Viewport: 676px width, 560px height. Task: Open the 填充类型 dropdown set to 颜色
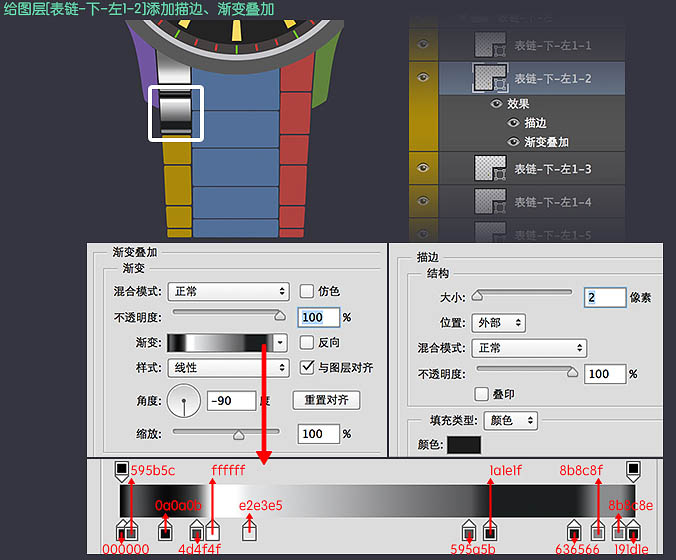coord(511,420)
